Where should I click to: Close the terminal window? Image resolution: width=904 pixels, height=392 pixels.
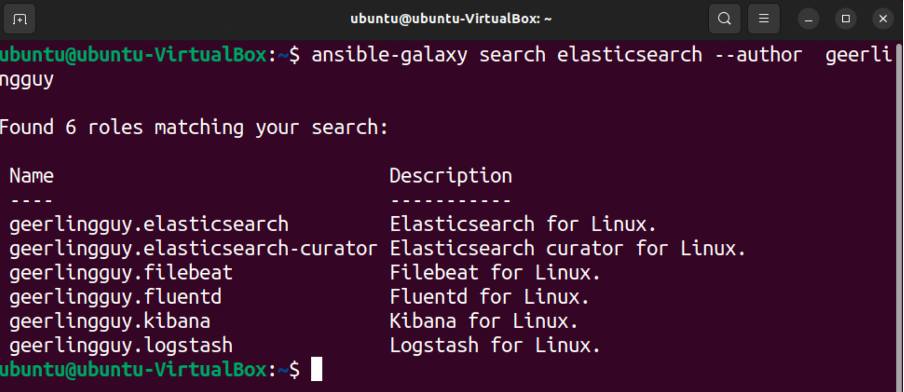[883, 19]
